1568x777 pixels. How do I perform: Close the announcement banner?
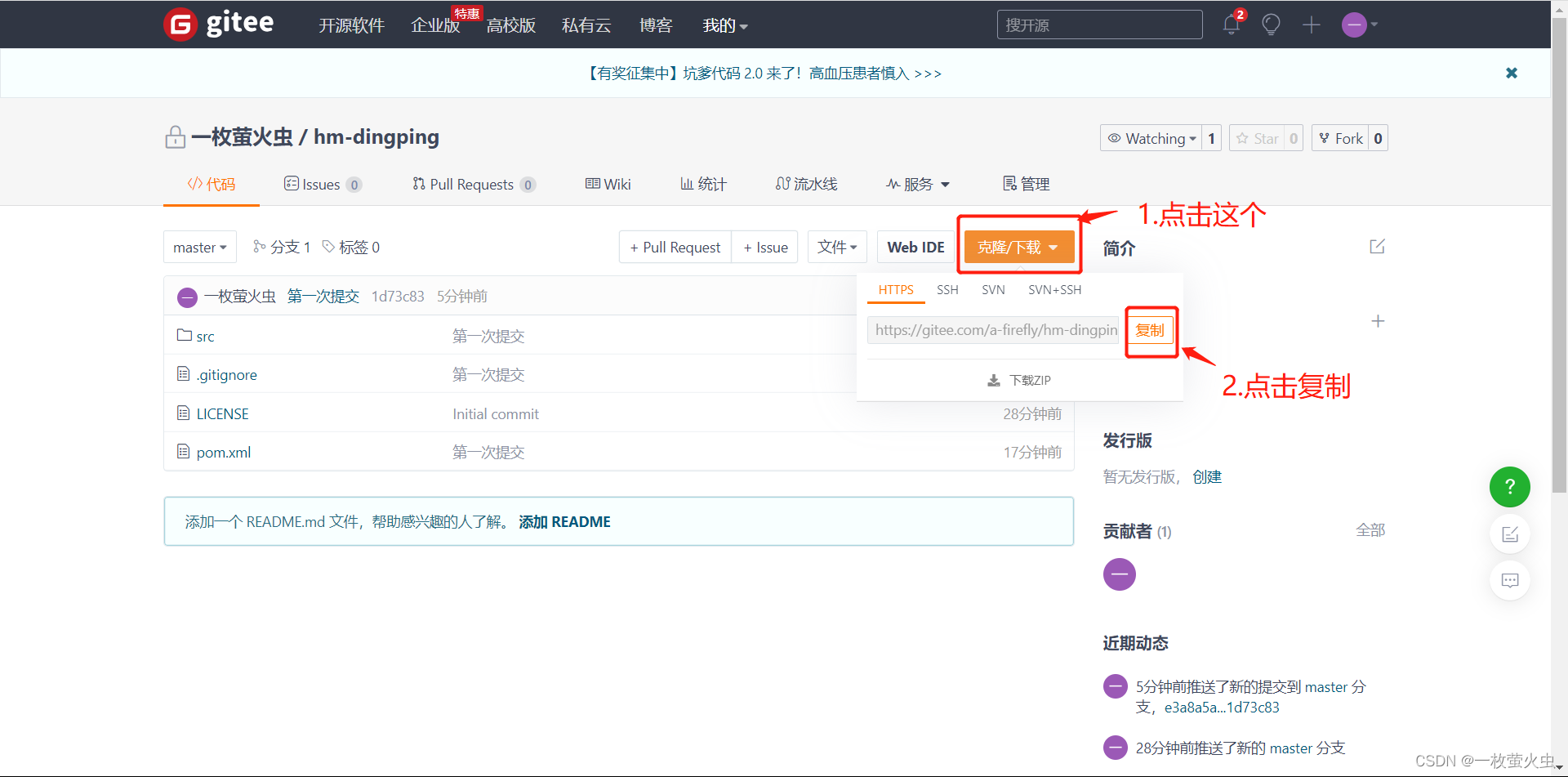coord(1512,73)
